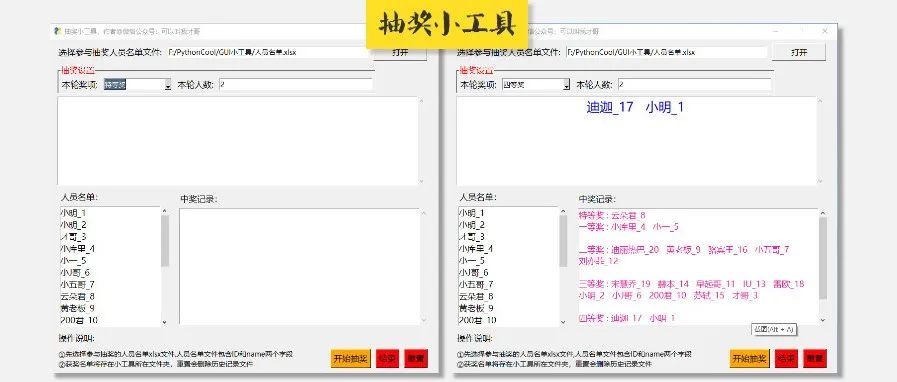The image size is (897, 382).
Task: Click the file path field in left window
Action: click(268, 52)
